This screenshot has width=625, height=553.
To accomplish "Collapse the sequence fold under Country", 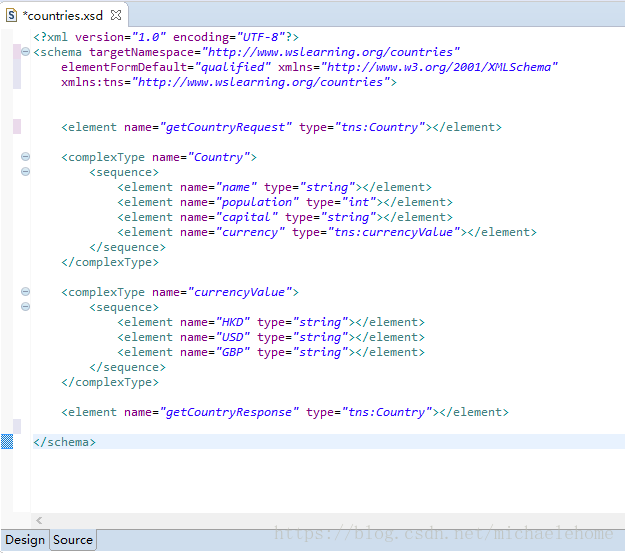I will (x=25, y=171).
